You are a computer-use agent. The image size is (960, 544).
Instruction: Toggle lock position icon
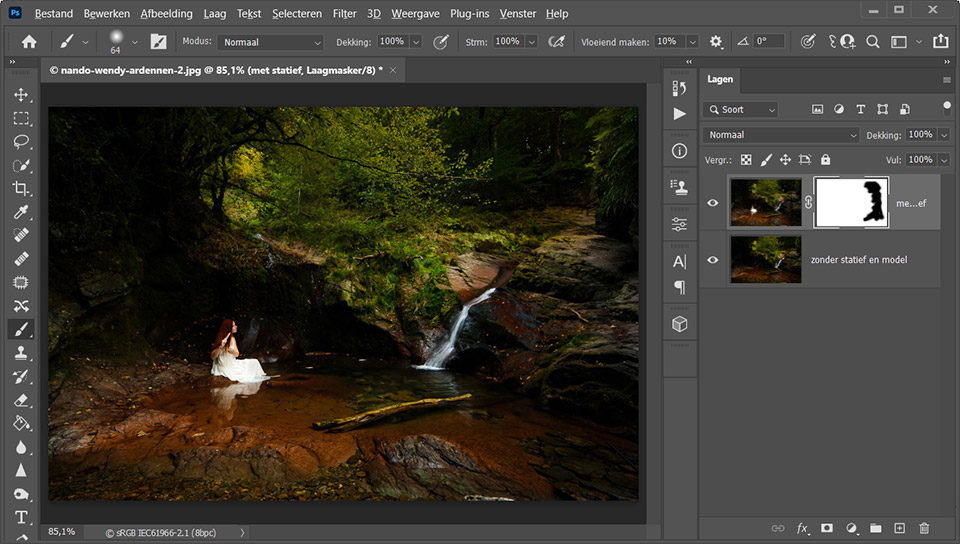pos(785,160)
